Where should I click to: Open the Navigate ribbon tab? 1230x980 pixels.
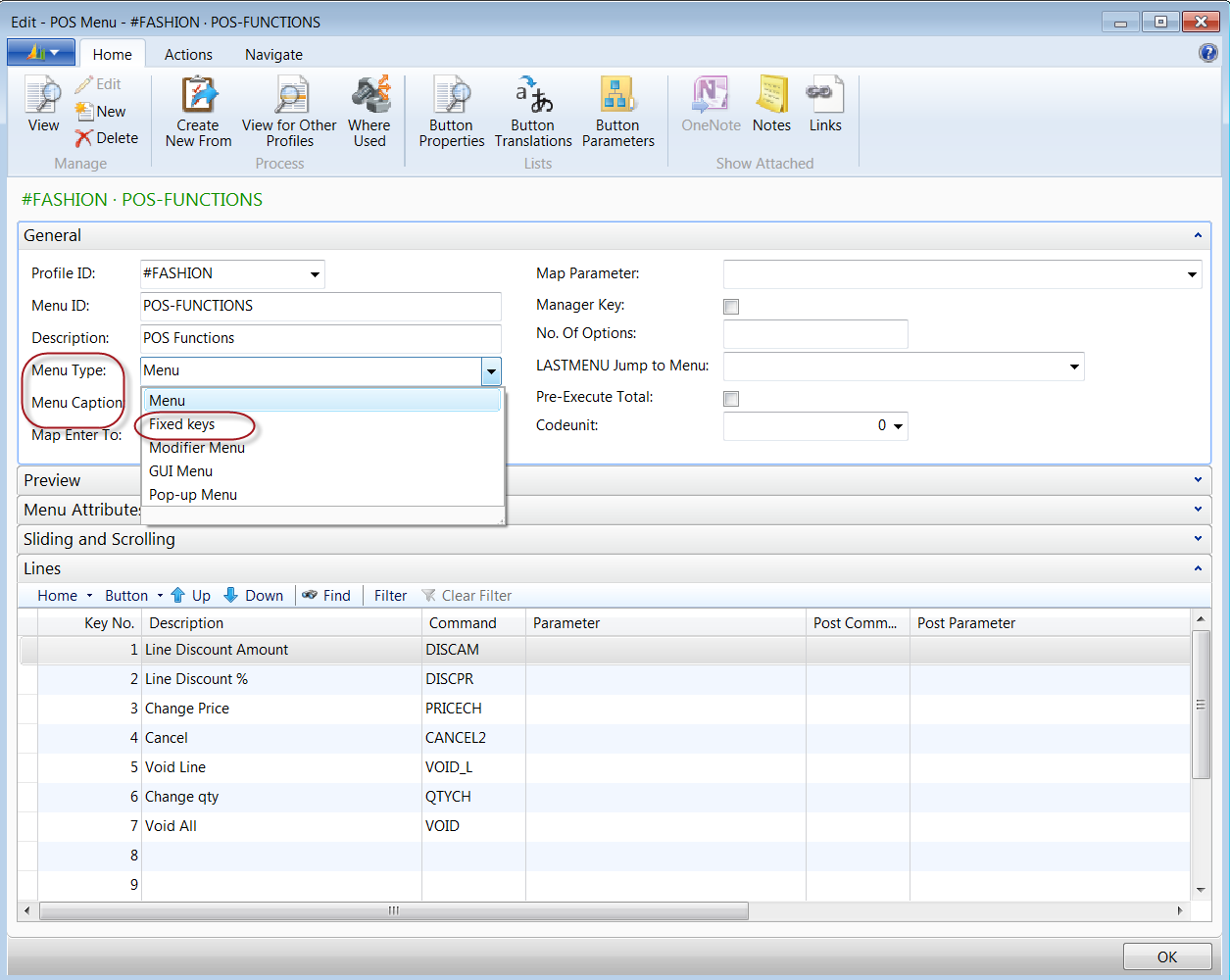273,55
